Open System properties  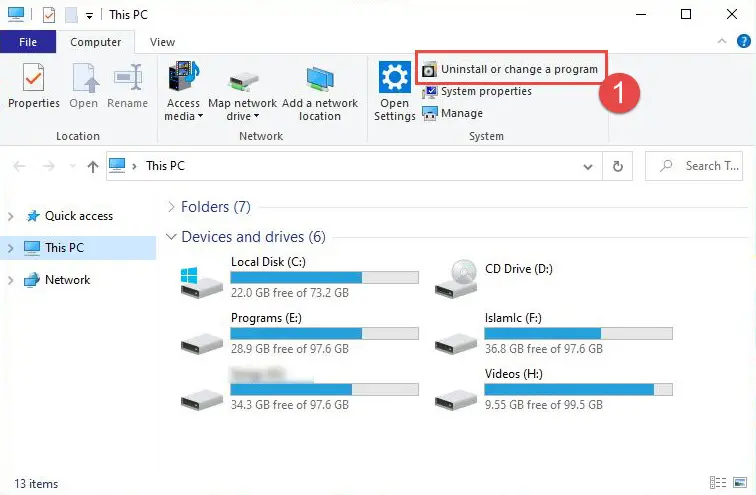tap(477, 91)
